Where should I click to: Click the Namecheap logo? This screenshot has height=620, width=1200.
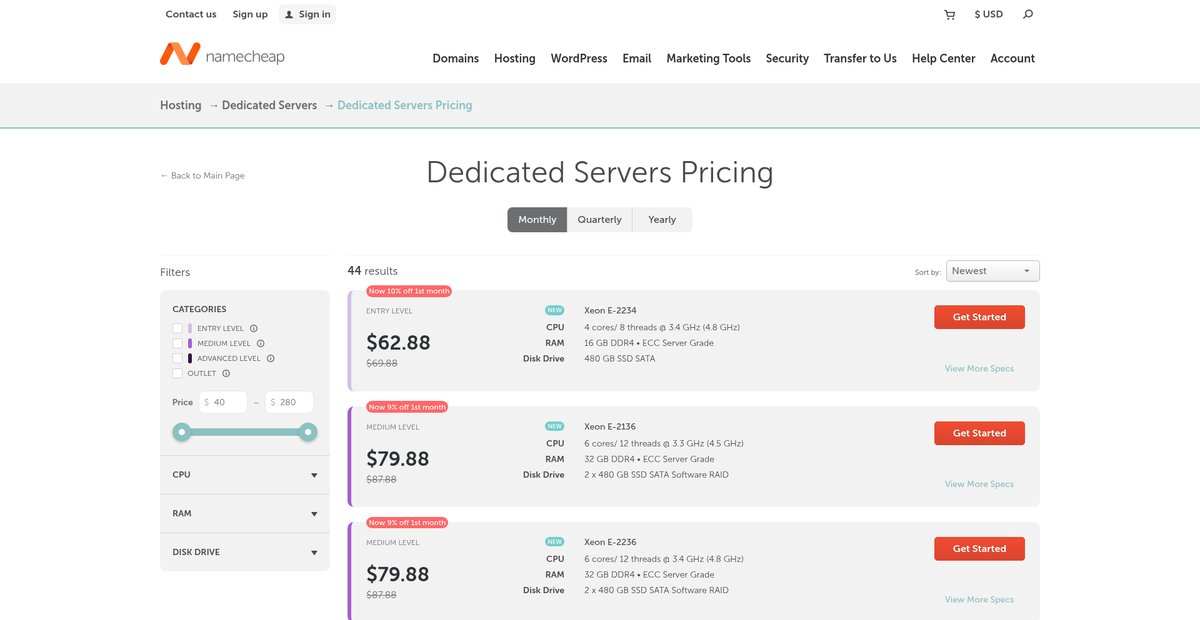click(x=222, y=55)
